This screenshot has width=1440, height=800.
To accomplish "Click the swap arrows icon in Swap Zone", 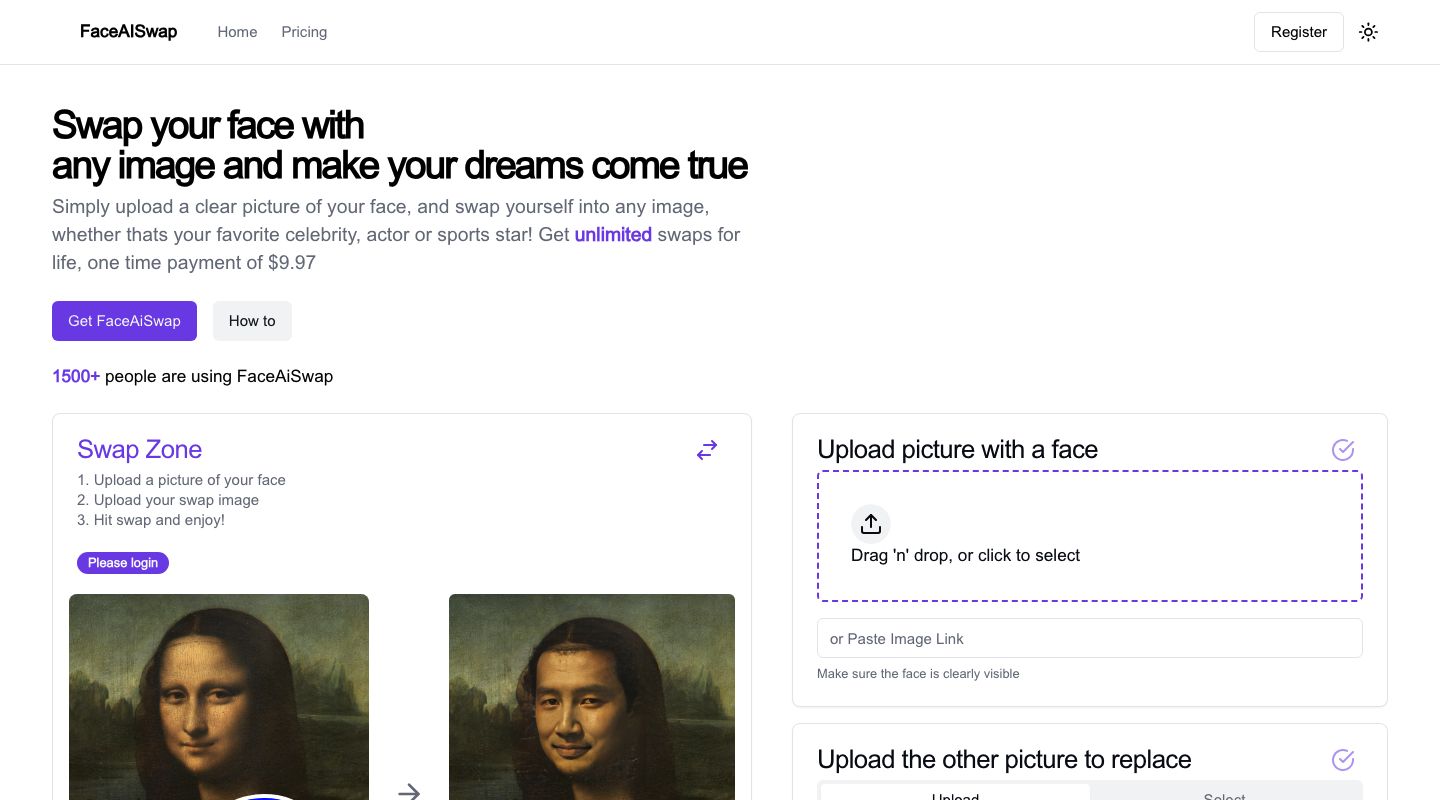I will 707,450.
